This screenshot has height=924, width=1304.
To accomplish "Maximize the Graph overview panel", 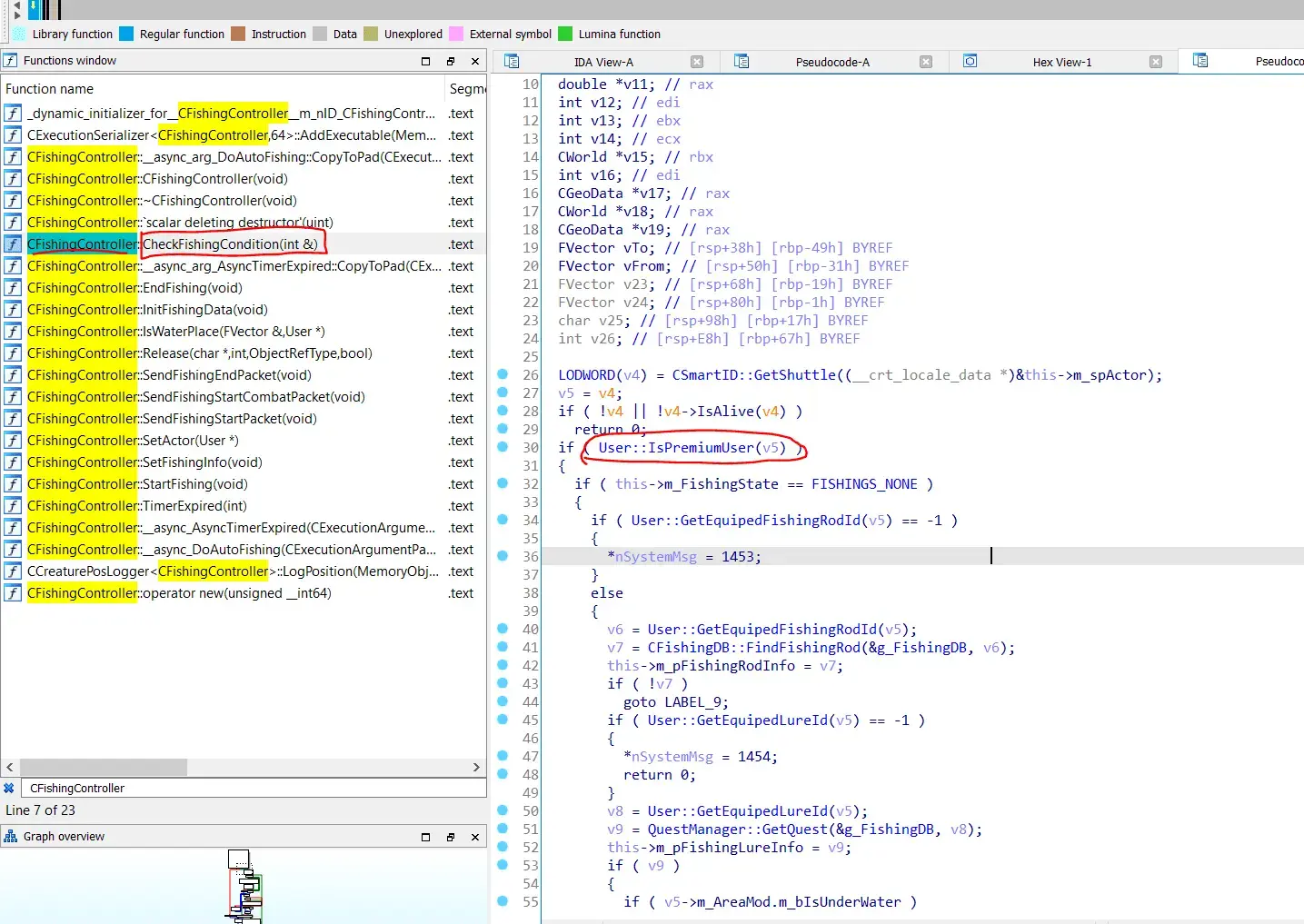I will point(425,837).
